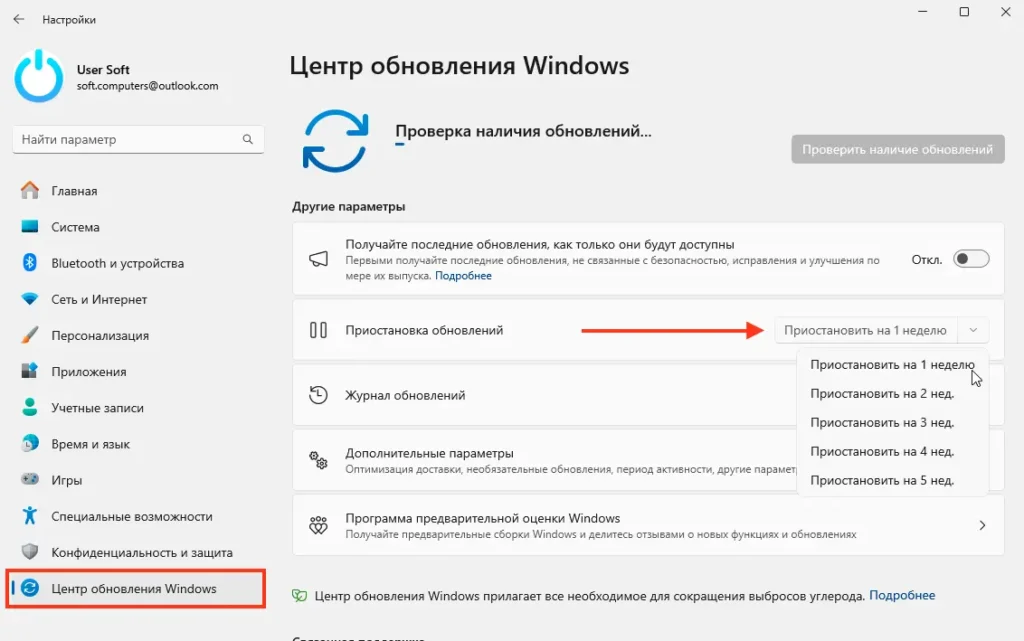Open Программа предварительной оценки Windows chevron

982,525
